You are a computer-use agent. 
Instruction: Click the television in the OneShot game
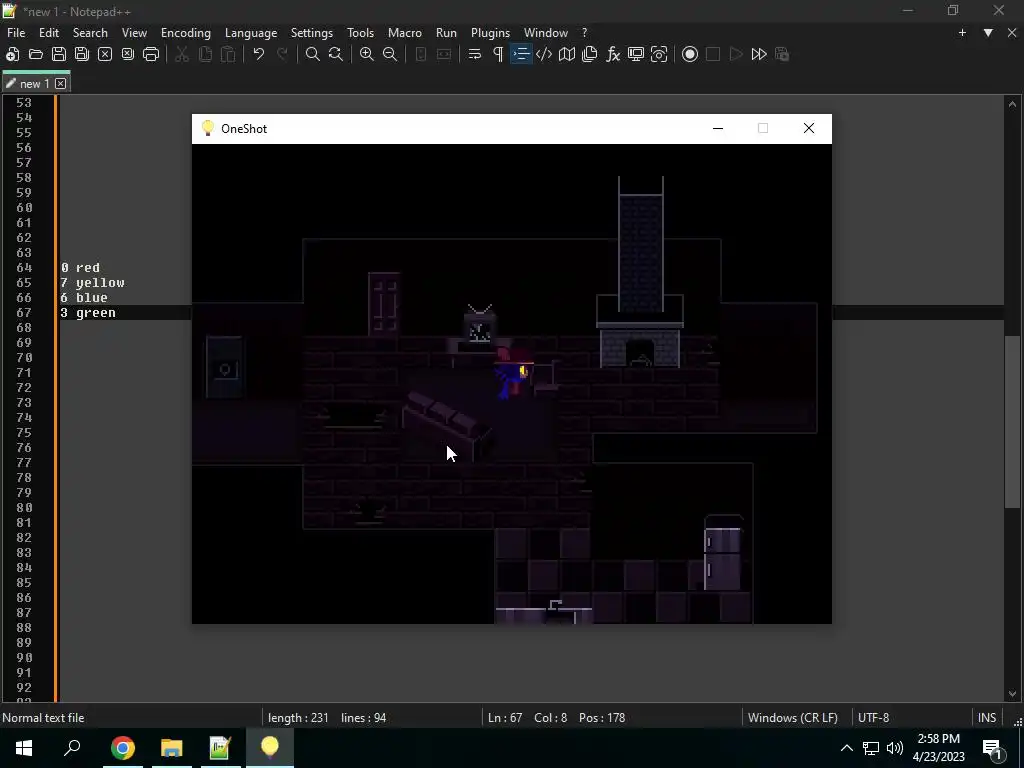coord(480,325)
